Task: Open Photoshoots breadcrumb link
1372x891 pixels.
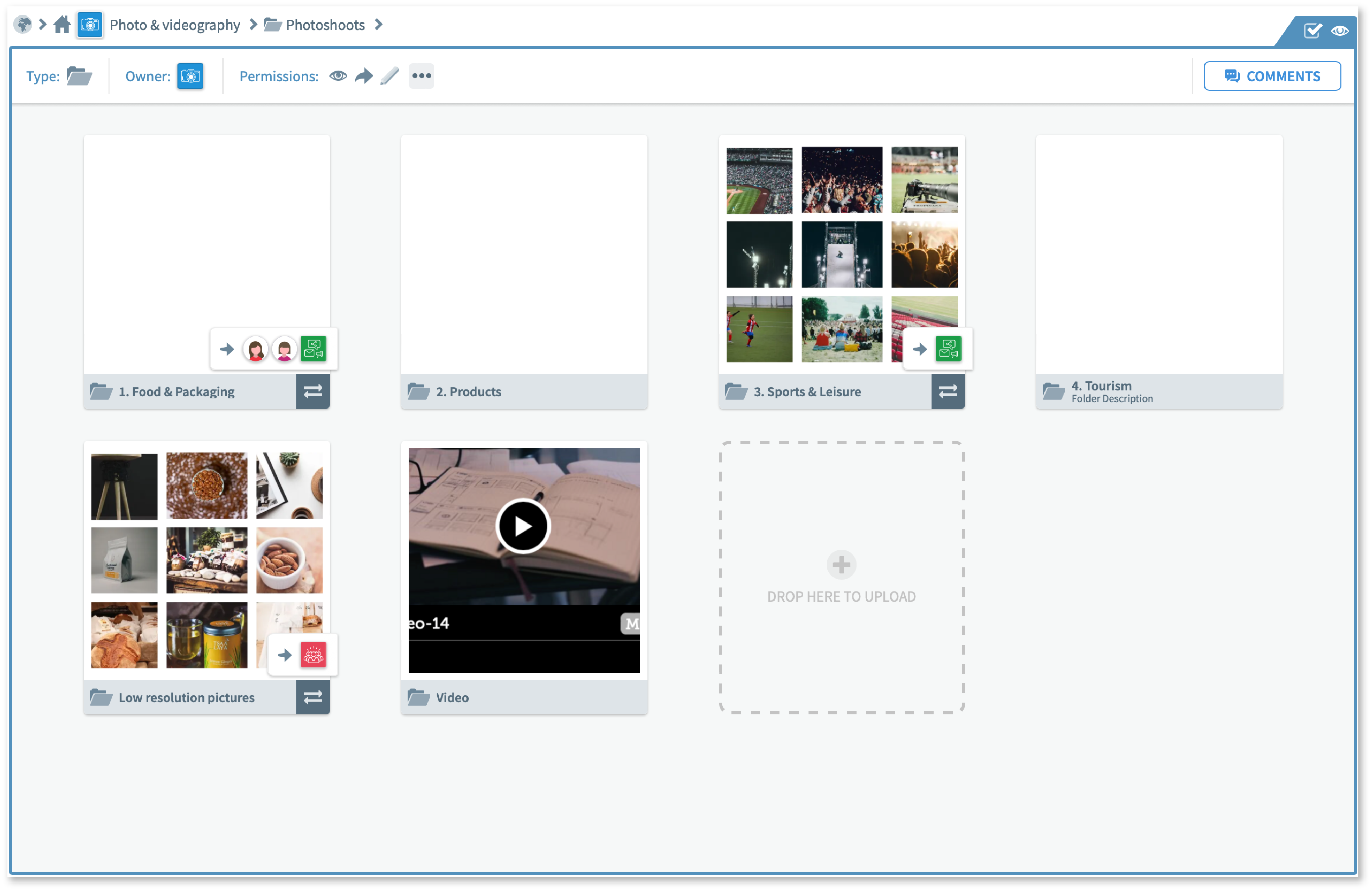Action: click(x=325, y=25)
